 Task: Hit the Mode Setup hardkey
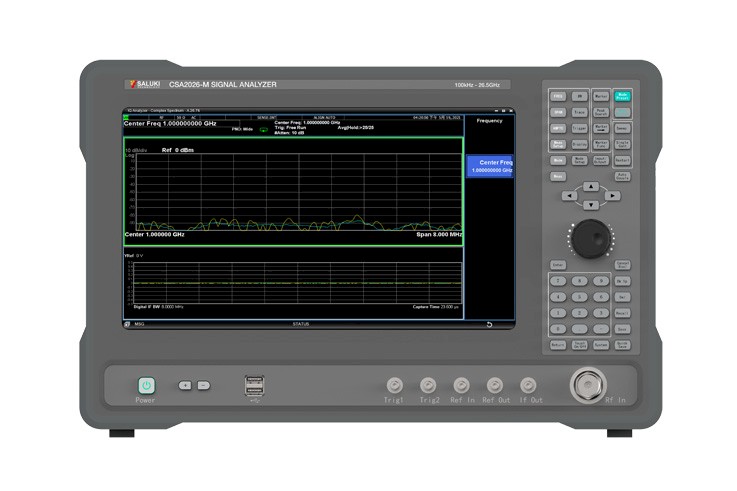pos(580,160)
